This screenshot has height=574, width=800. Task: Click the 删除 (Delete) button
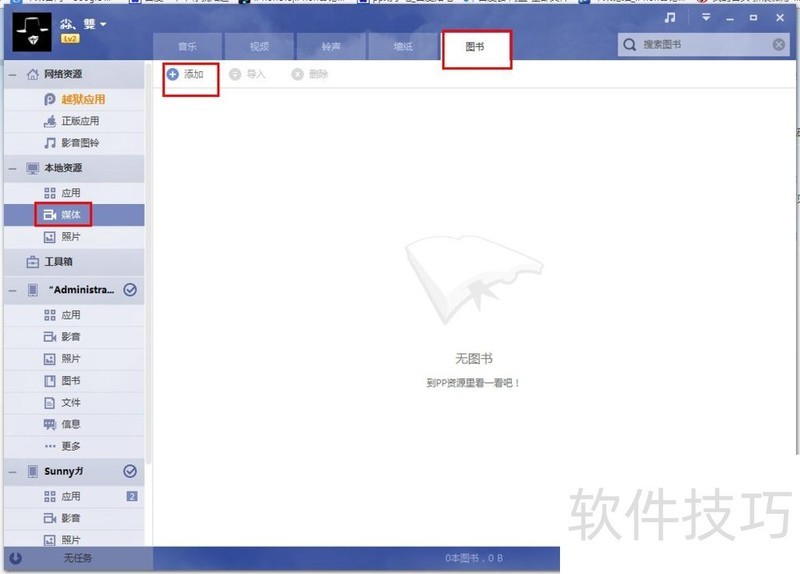pyautogui.click(x=309, y=75)
